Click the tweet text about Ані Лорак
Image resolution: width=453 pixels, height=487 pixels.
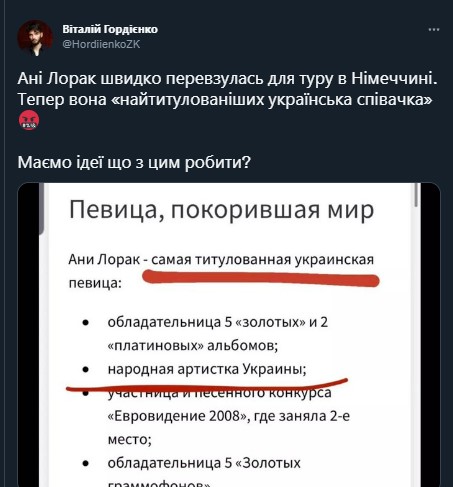click(227, 89)
